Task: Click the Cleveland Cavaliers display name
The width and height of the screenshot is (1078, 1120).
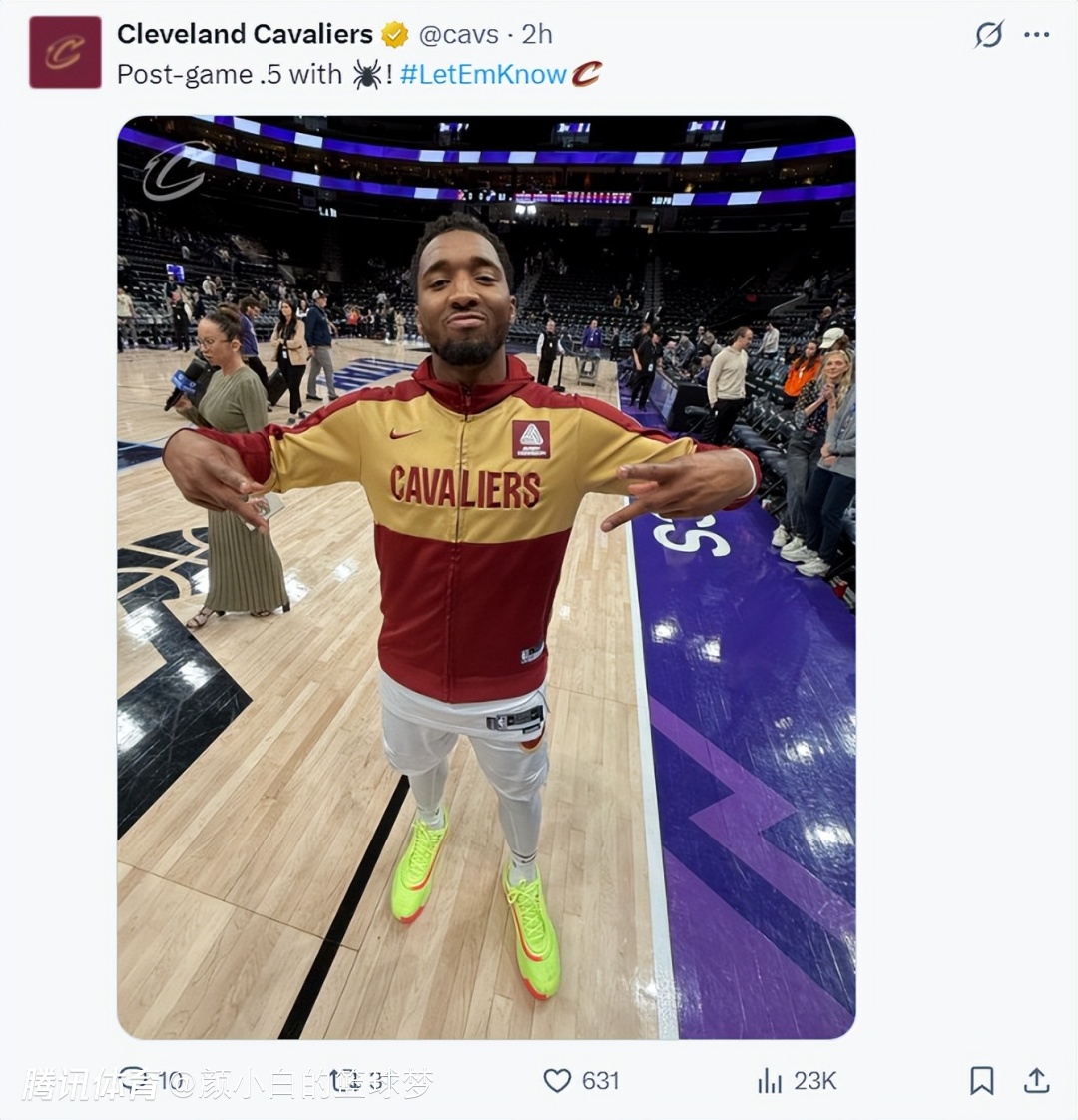Action: (x=245, y=34)
